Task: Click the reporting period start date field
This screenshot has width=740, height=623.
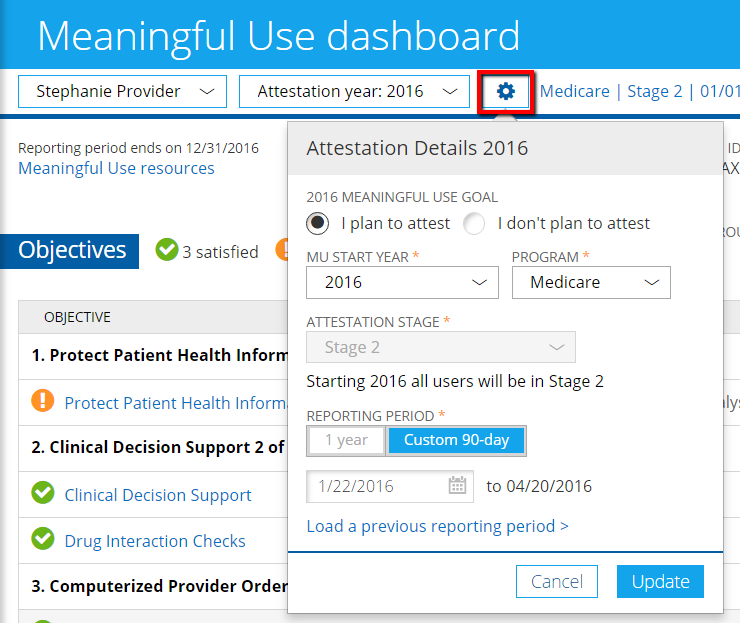Action: click(x=375, y=487)
